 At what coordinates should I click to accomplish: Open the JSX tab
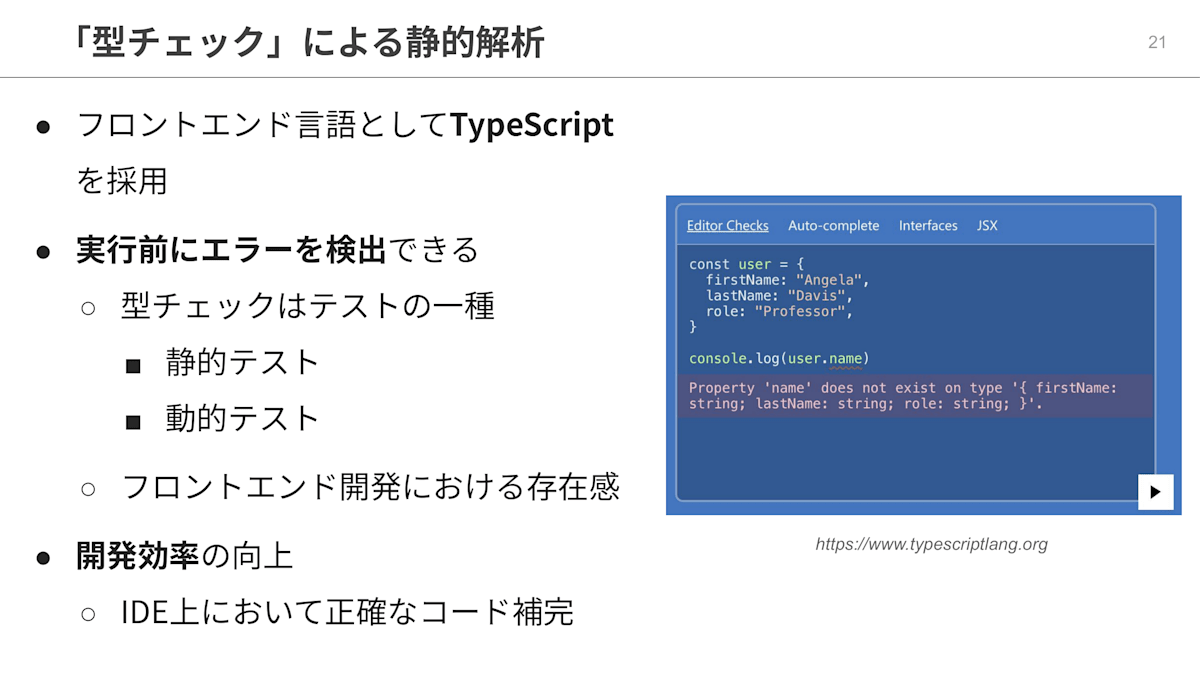coord(987,226)
